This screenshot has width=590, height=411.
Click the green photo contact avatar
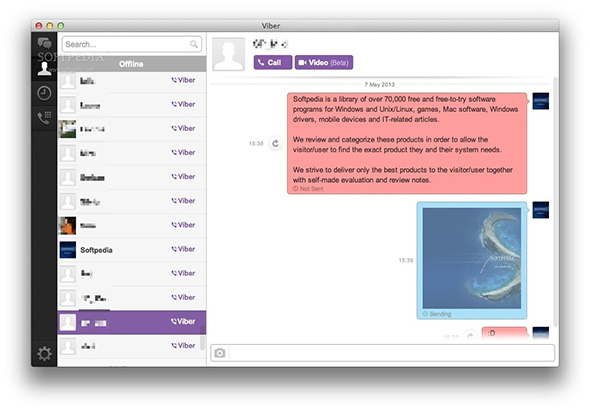(x=68, y=129)
